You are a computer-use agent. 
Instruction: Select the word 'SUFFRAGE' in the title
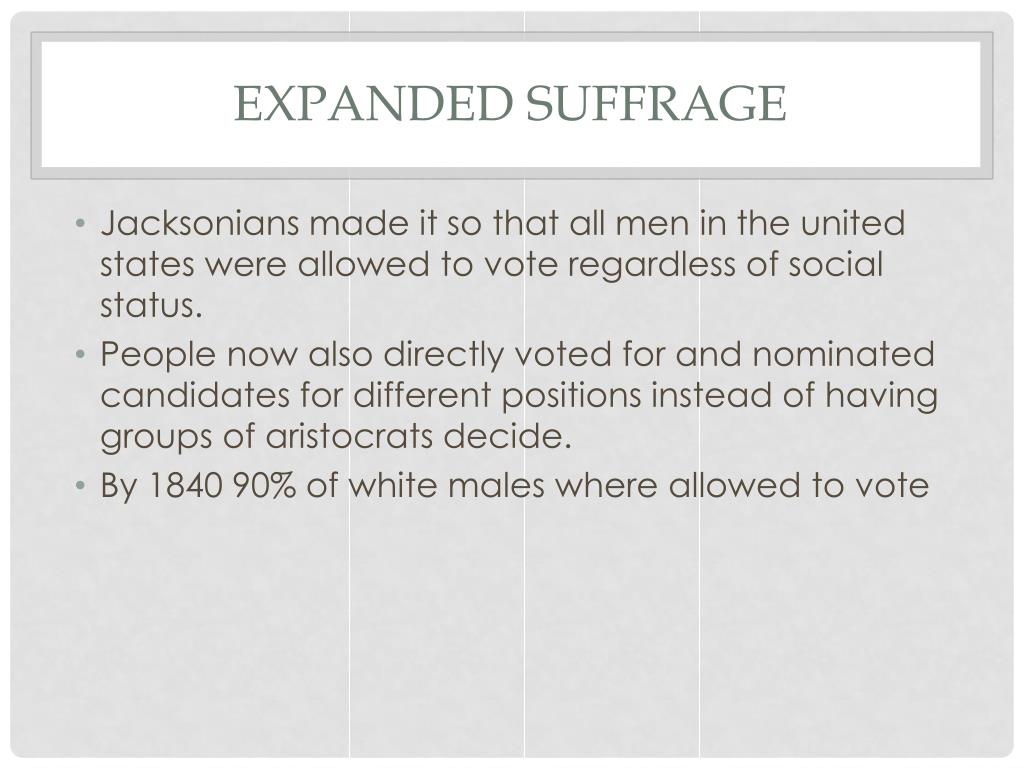pyautogui.click(x=656, y=103)
